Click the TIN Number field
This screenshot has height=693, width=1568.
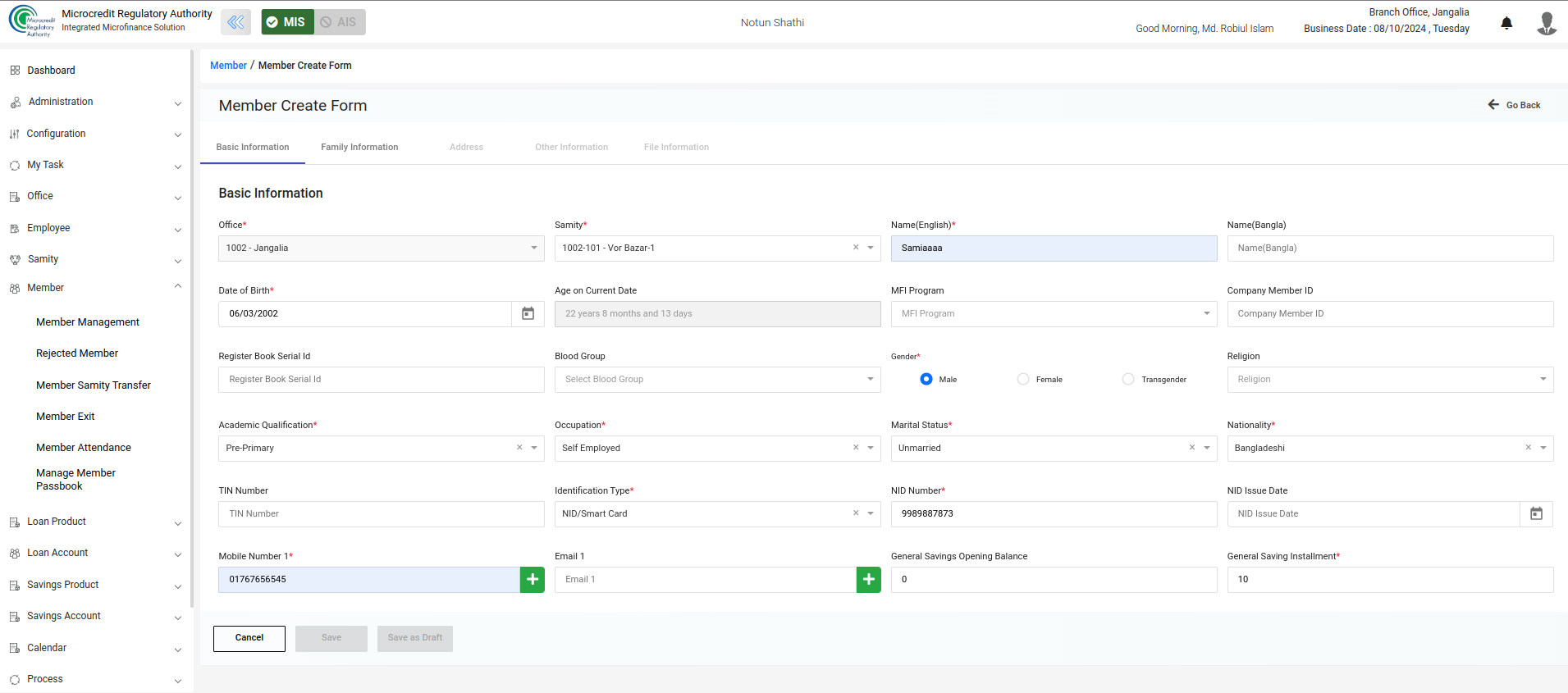tap(381, 514)
